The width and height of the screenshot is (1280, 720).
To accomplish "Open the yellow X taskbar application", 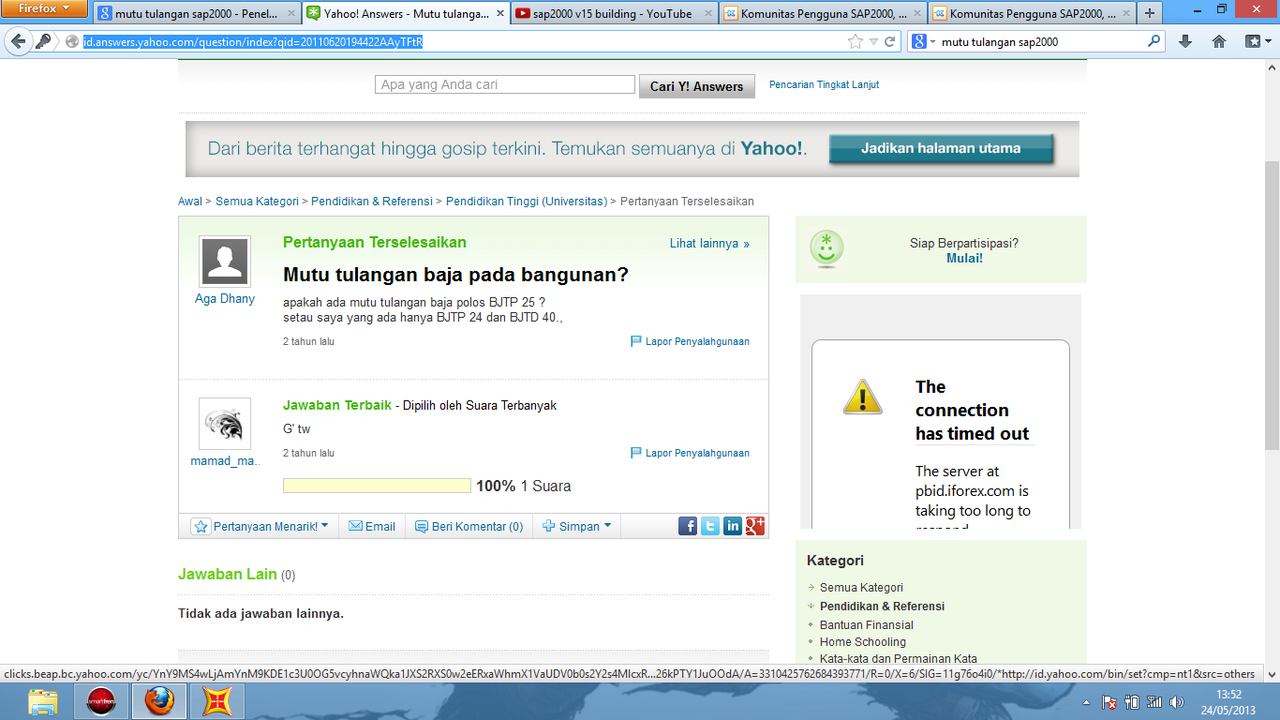I will point(217,703).
